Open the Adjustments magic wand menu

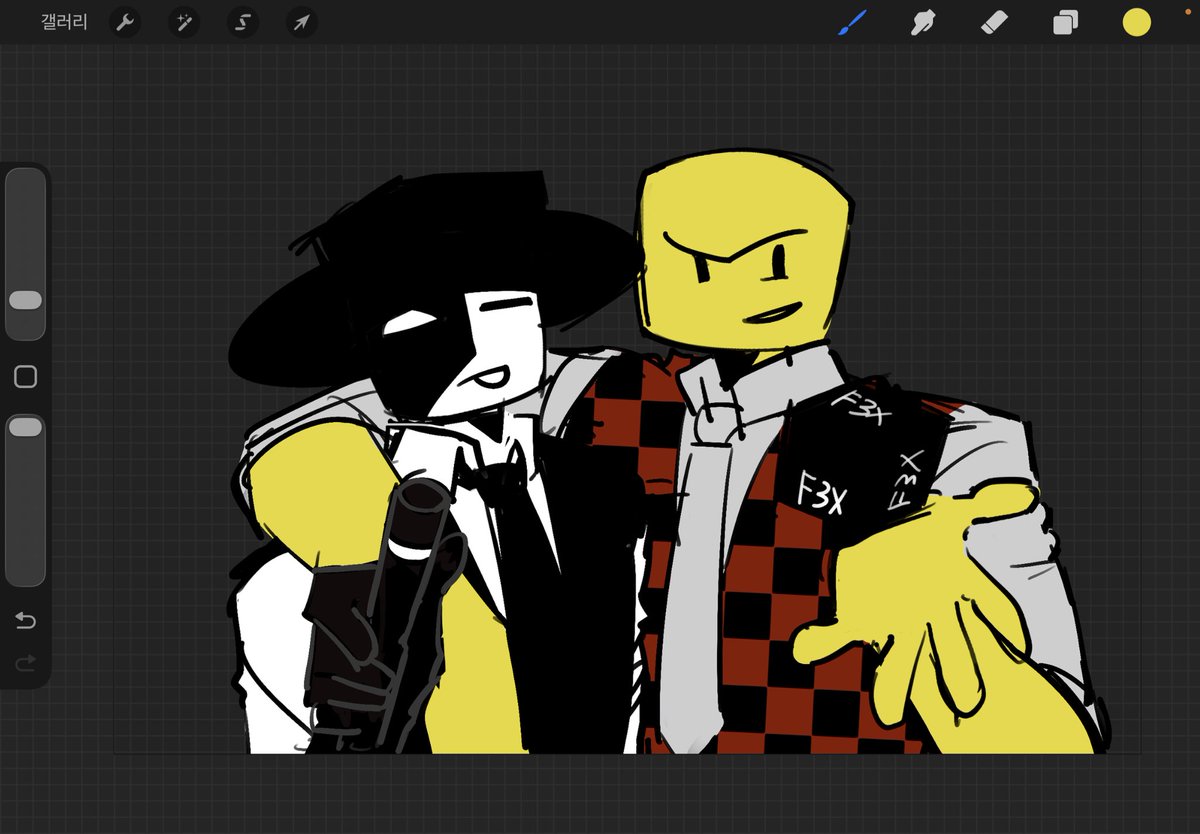(183, 22)
